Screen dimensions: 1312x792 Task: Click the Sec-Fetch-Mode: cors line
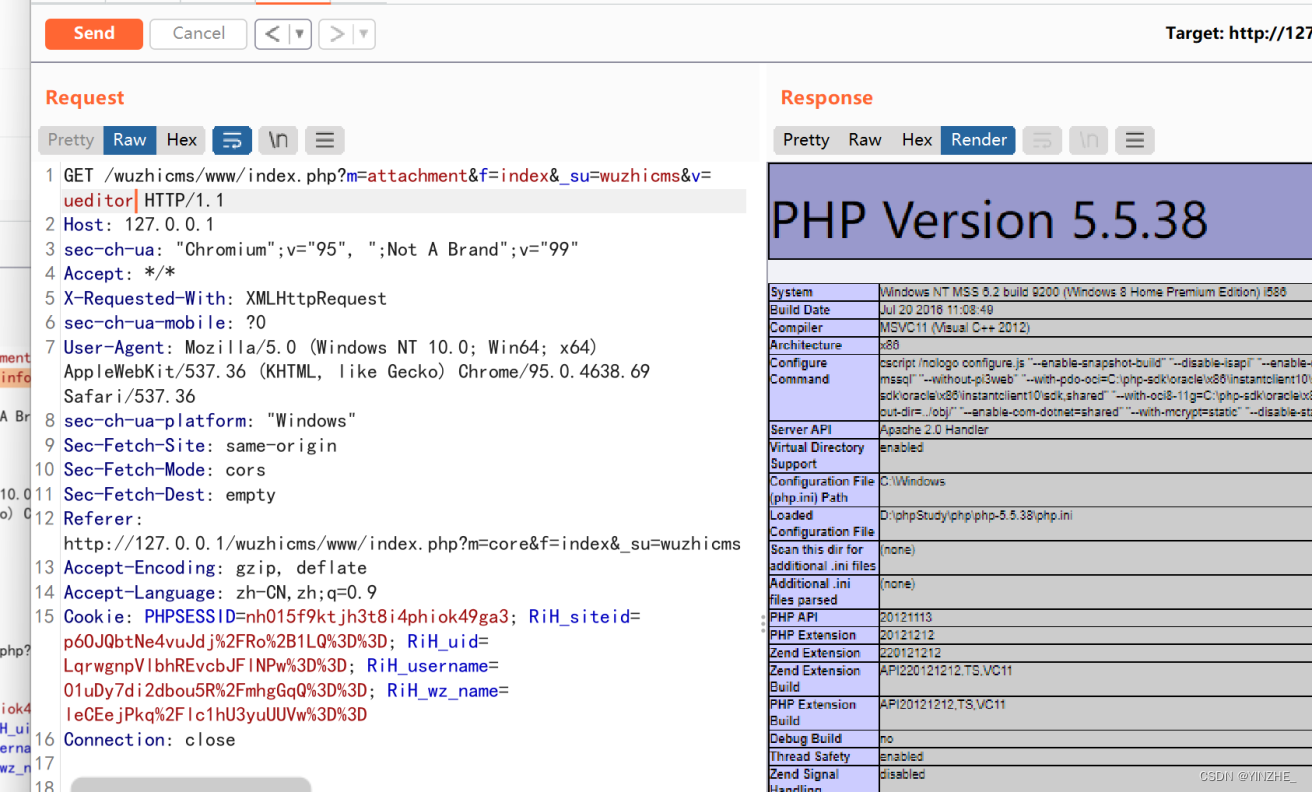pyautogui.click(x=165, y=470)
